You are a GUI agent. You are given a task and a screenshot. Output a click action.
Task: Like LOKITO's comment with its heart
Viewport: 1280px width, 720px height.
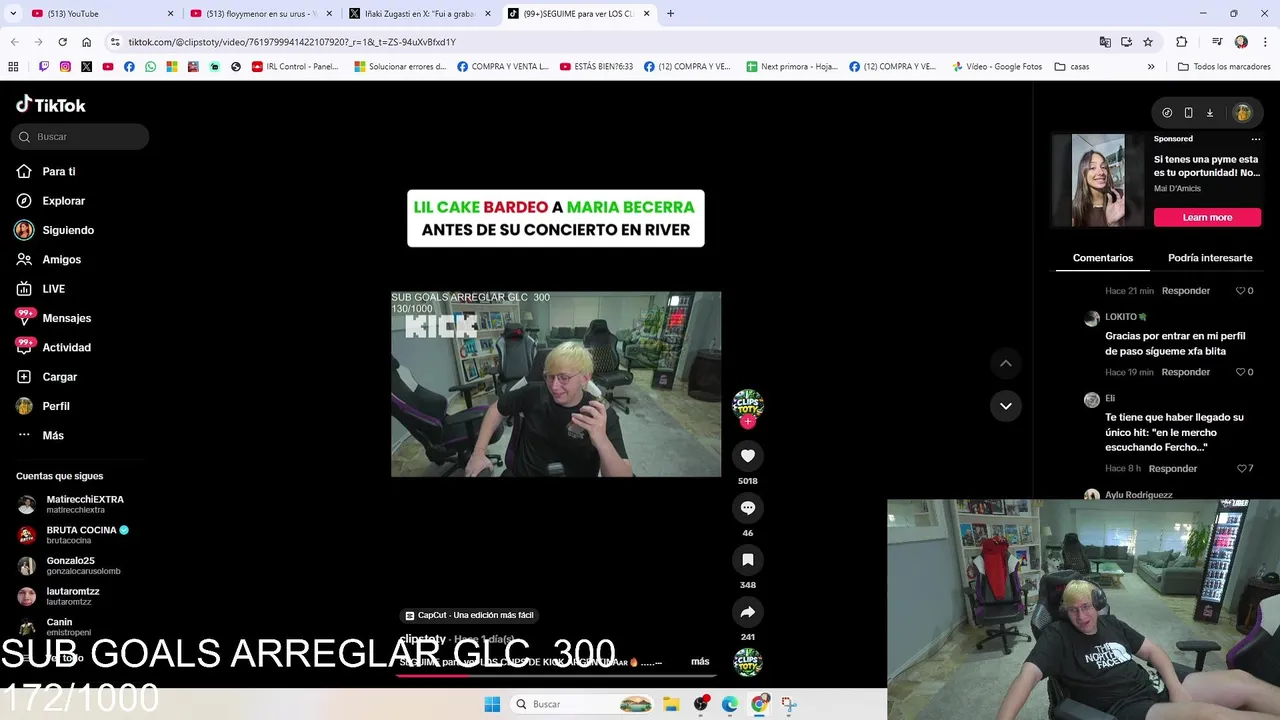(x=1240, y=372)
